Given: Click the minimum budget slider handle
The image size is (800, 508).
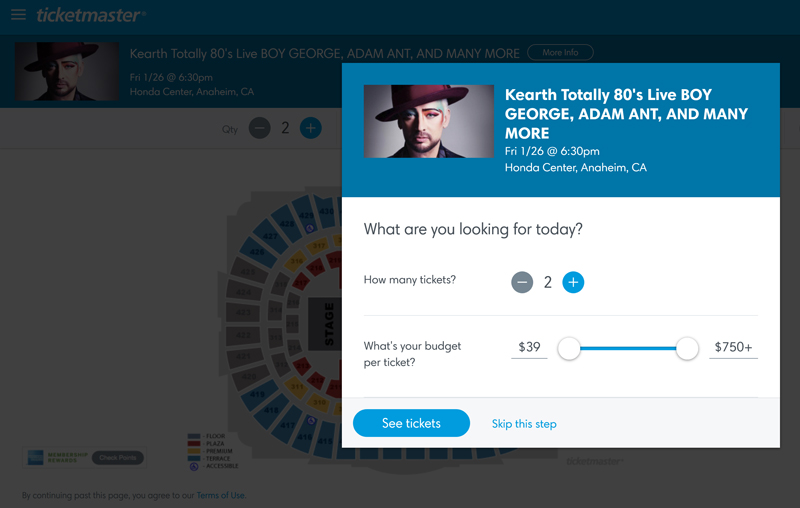Looking at the screenshot, I should click(569, 348).
